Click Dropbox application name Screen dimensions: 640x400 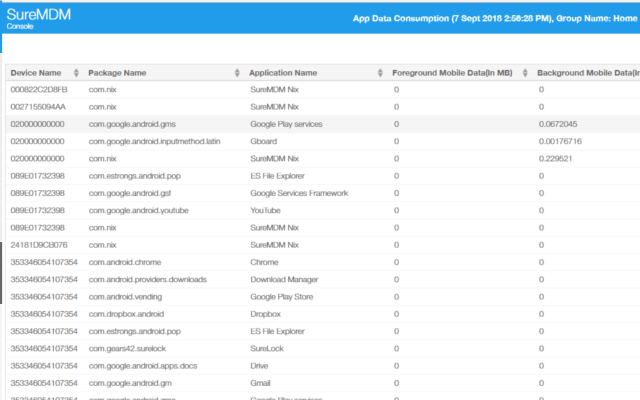coord(265,314)
